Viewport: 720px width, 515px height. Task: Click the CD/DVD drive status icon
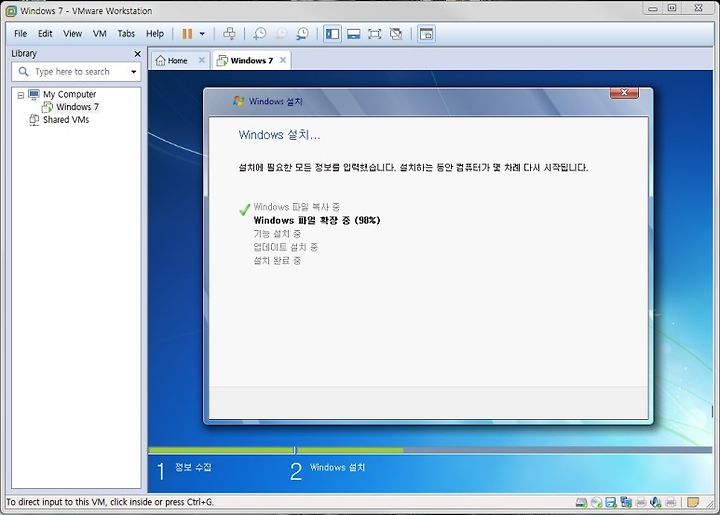596,503
